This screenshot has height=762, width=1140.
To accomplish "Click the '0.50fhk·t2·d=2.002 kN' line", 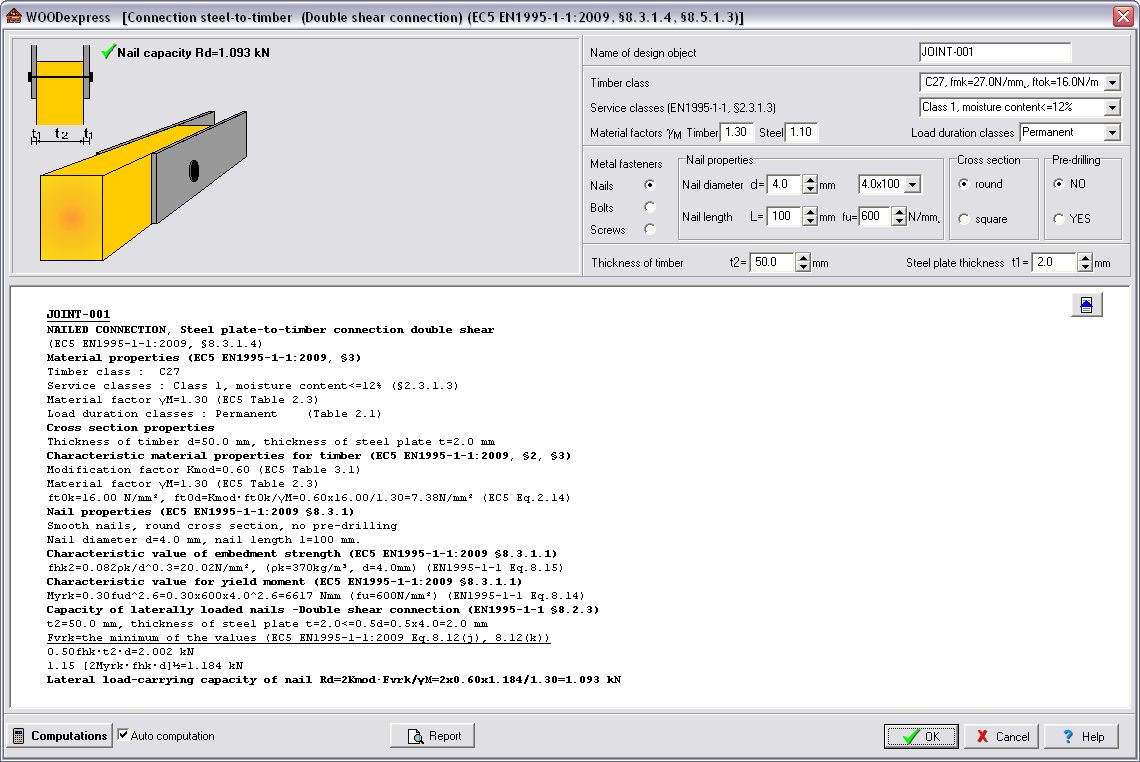I will click(x=120, y=651).
